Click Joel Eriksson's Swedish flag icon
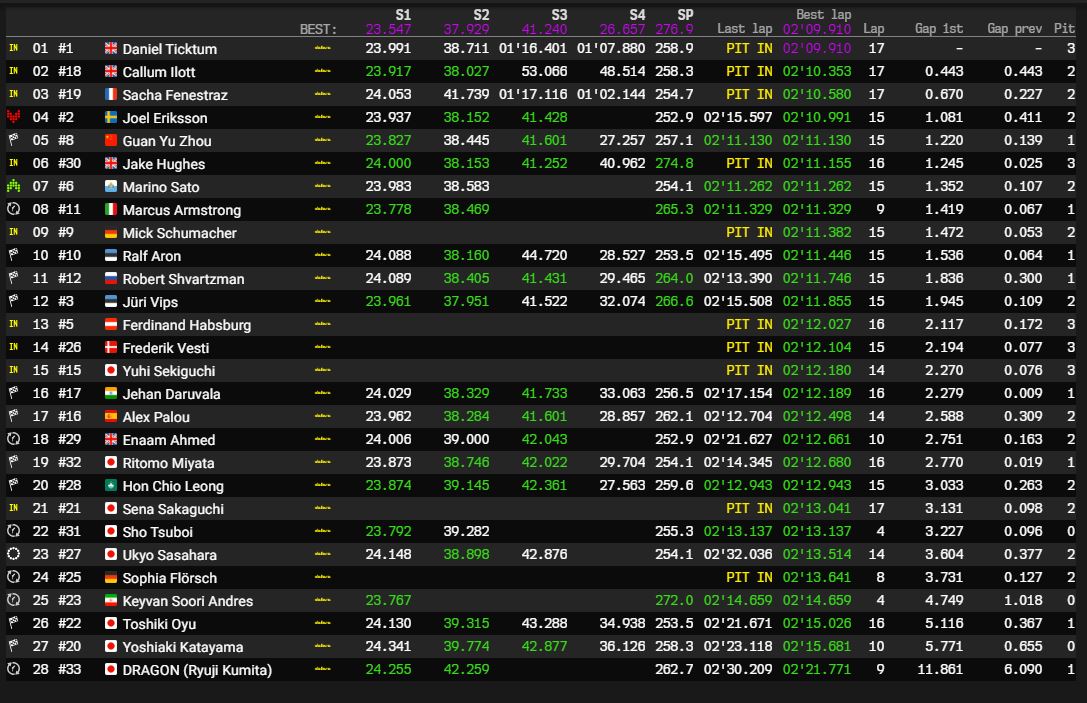 pos(111,117)
